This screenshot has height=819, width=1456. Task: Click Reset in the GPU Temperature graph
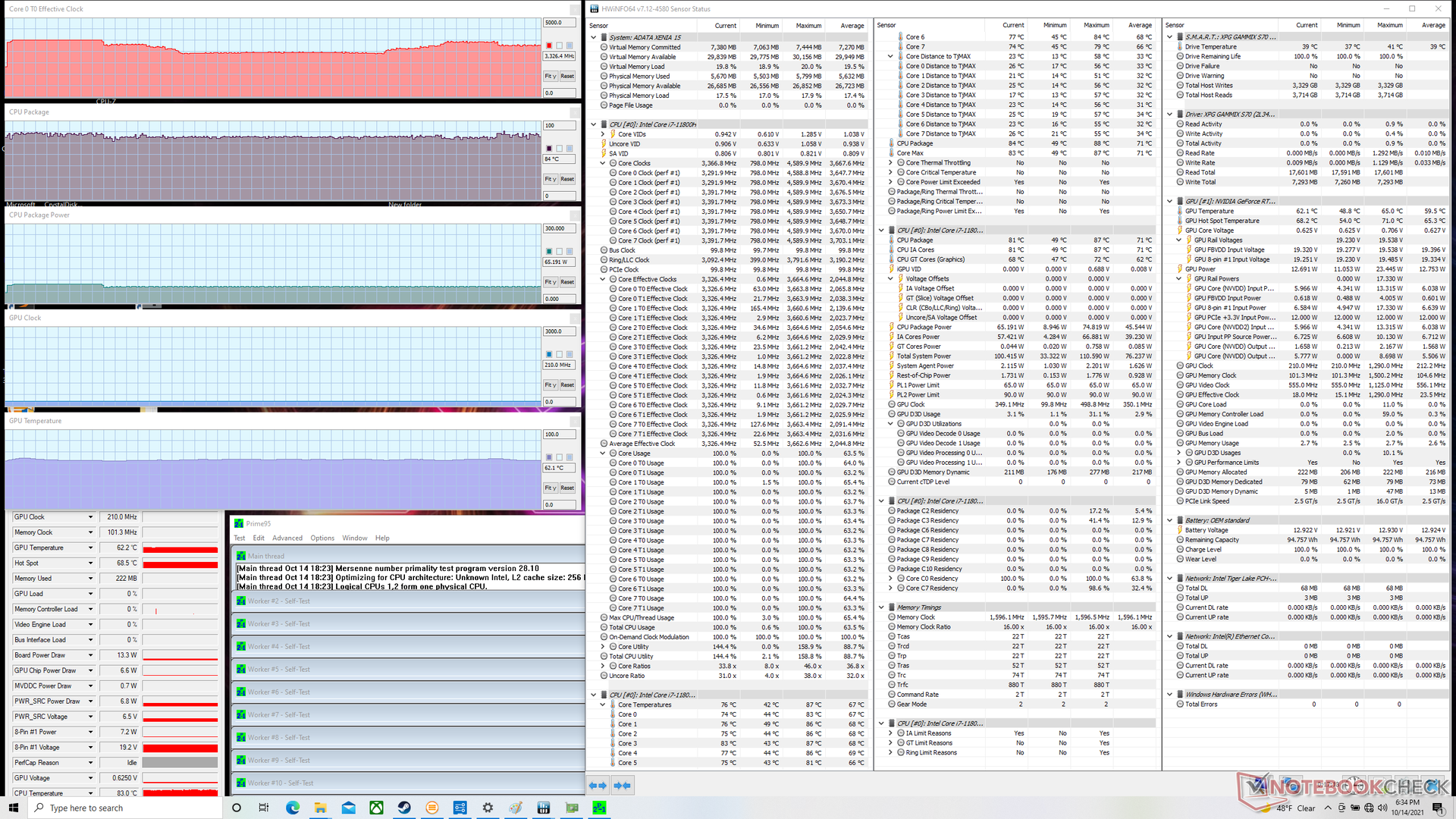[x=567, y=488]
